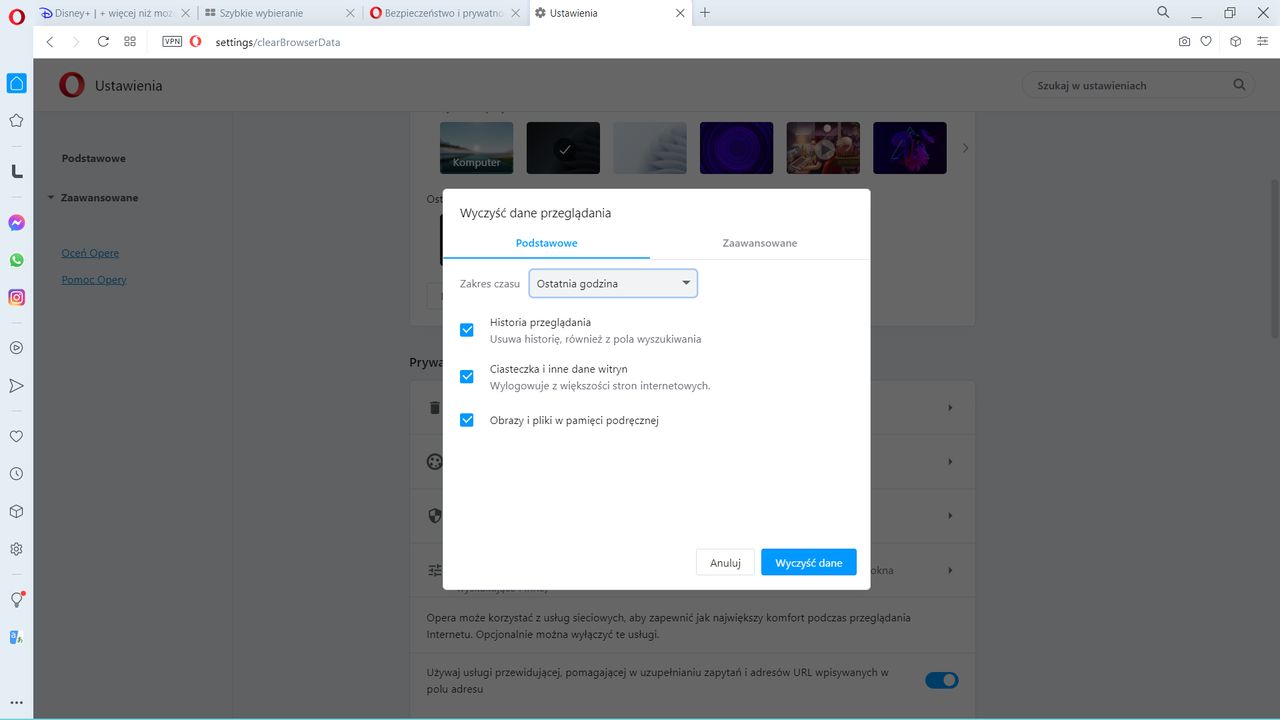
Task: Toggle the prediction service switch off
Action: (x=941, y=680)
